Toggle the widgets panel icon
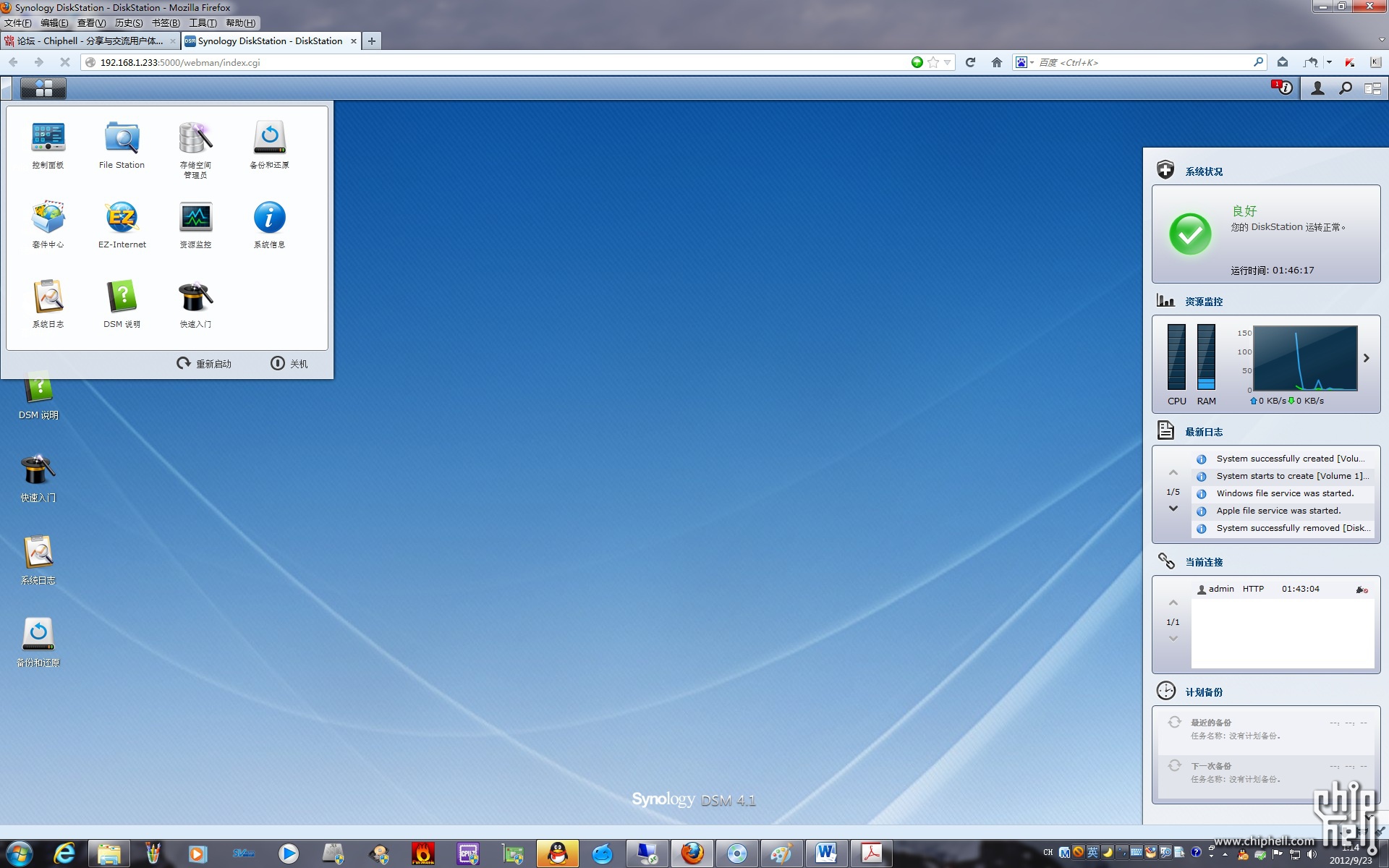 (x=1372, y=88)
